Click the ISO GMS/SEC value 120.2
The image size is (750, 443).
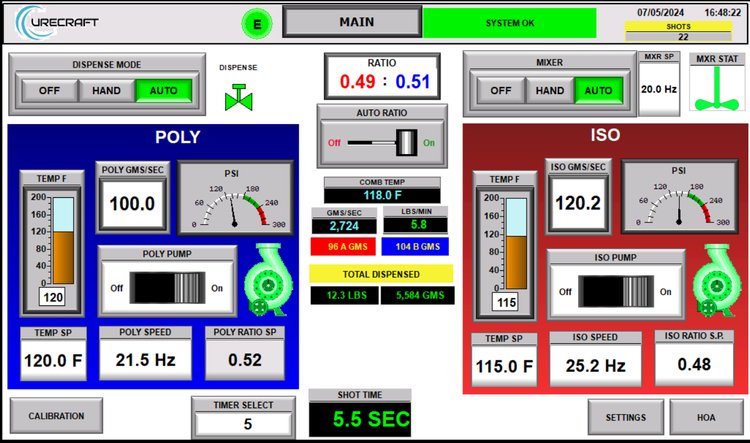coord(578,203)
